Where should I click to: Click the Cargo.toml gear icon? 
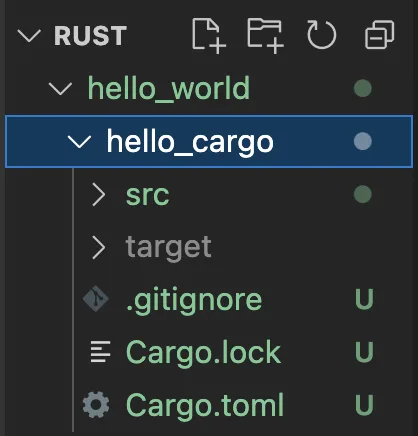point(96,405)
